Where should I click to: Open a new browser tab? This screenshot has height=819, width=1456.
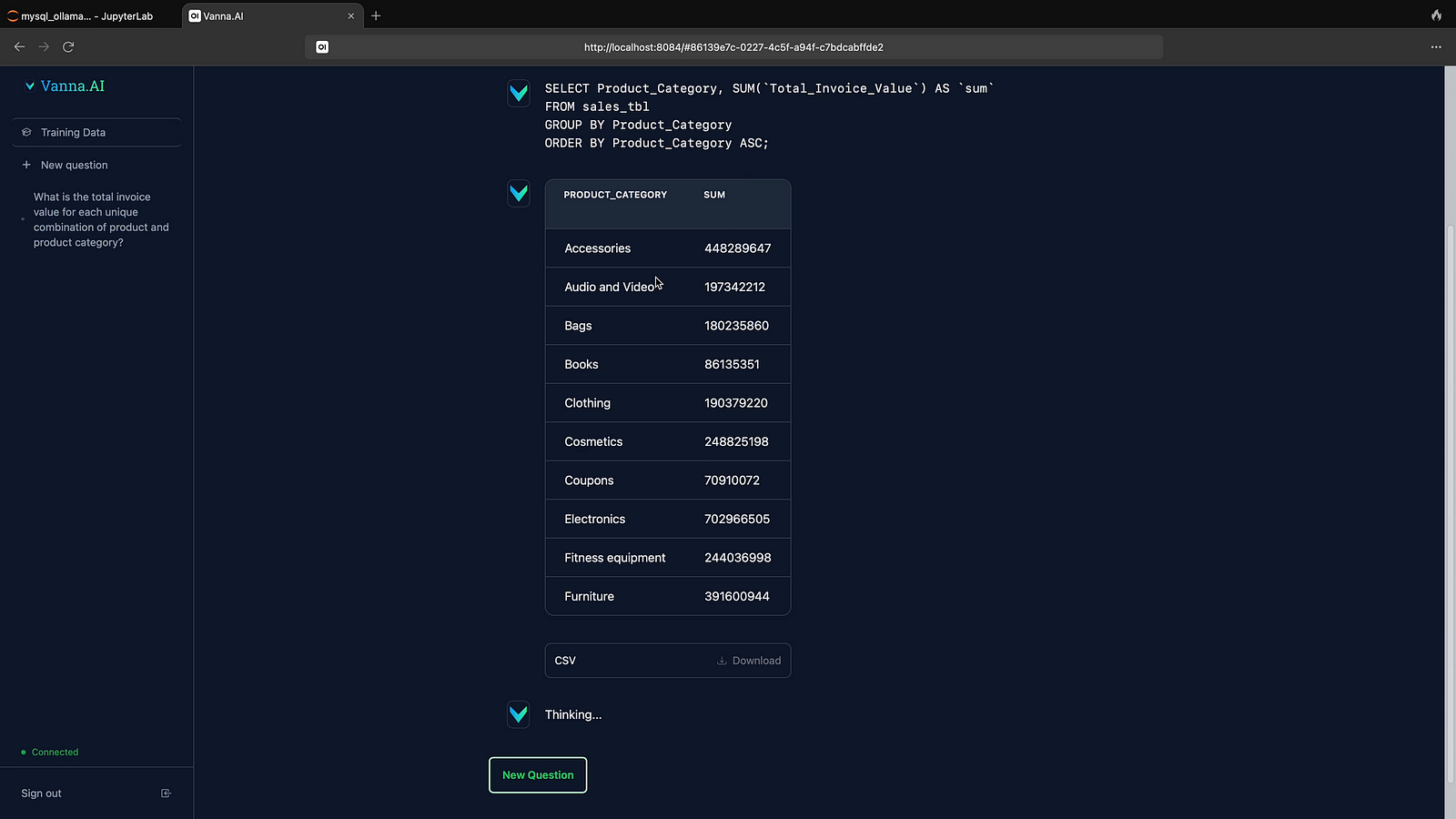376,16
